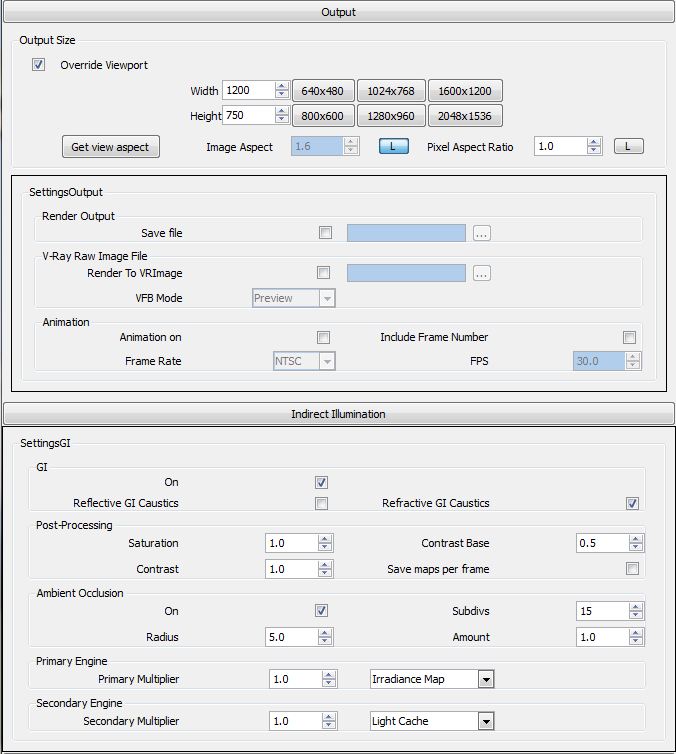Adjust Subdivs spinner arrows
This screenshot has height=754, width=676.
pyautogui.click(x=636, y=611)
